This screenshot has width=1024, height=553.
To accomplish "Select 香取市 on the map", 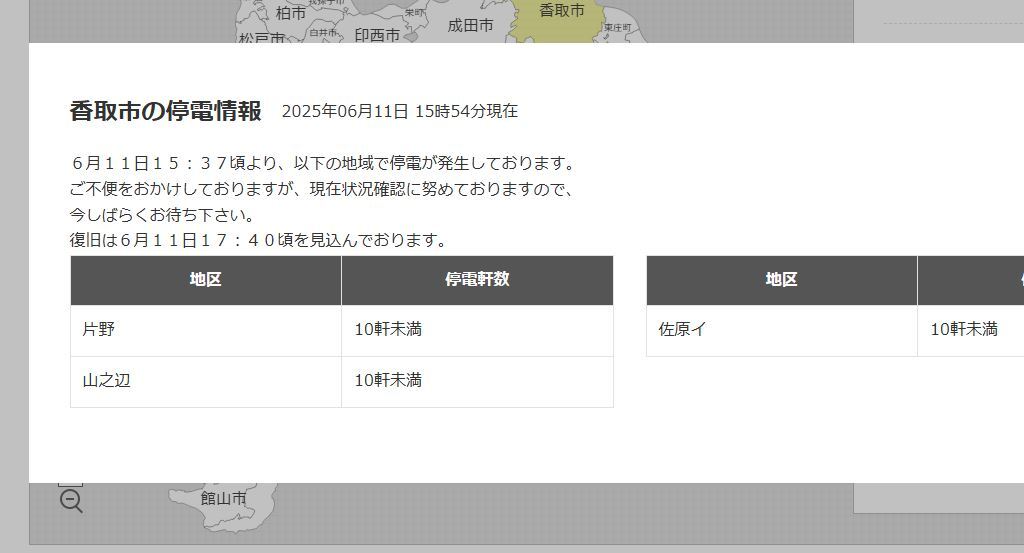I will point(561,10).
